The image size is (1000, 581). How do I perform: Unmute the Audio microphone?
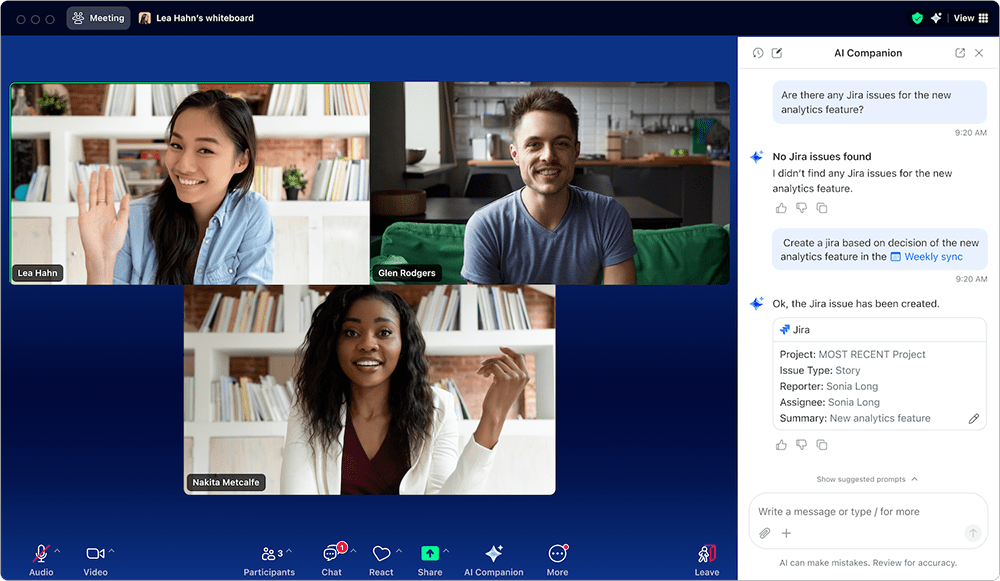[41, 560]
